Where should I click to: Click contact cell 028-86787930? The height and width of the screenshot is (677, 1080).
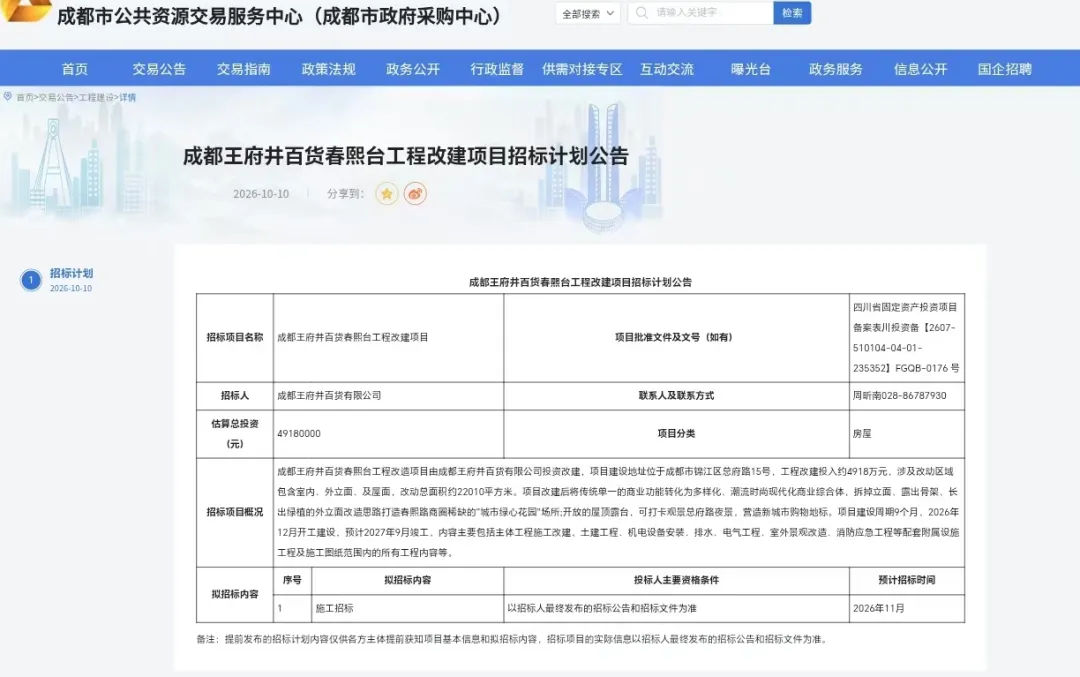point(906,396)
